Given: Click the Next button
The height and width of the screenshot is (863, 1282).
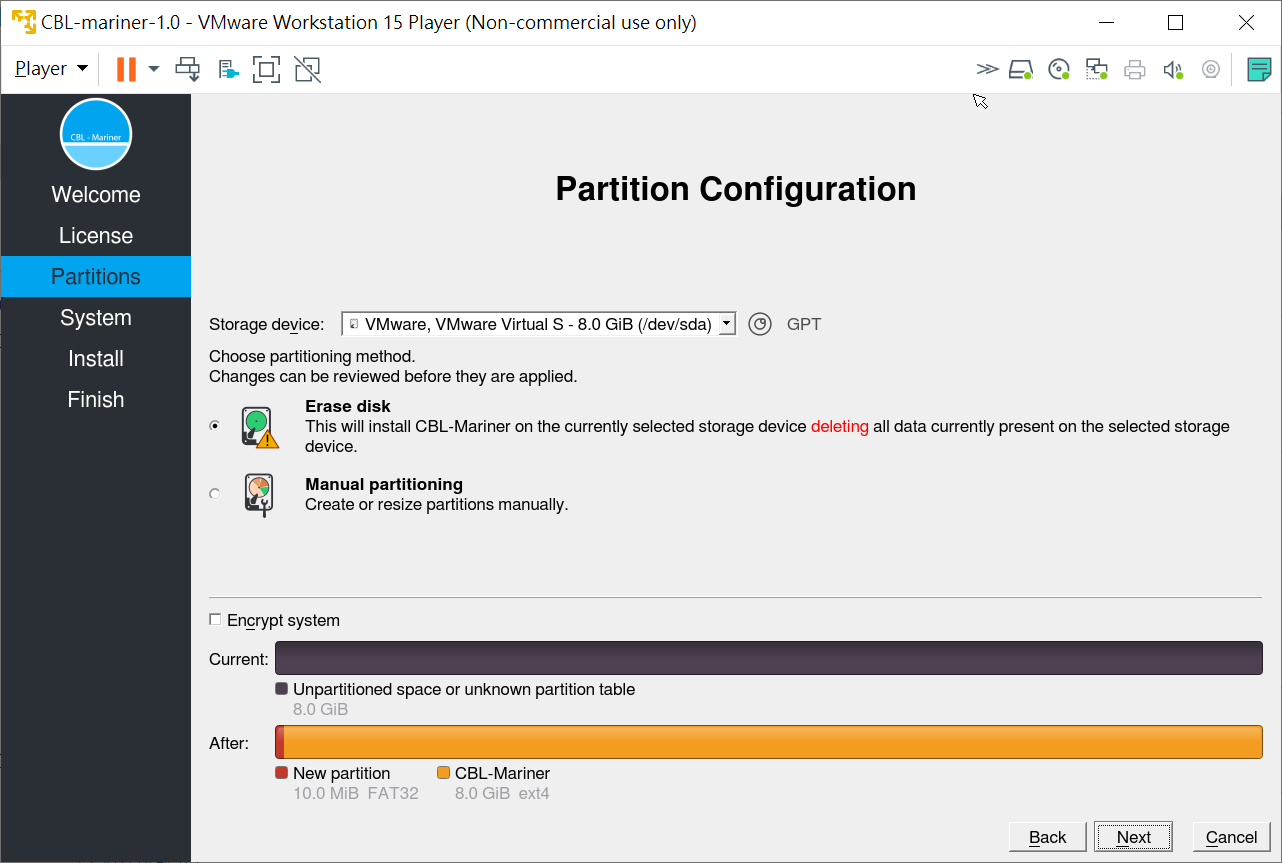Looking at the screenshot, I should pos(1134,837).
